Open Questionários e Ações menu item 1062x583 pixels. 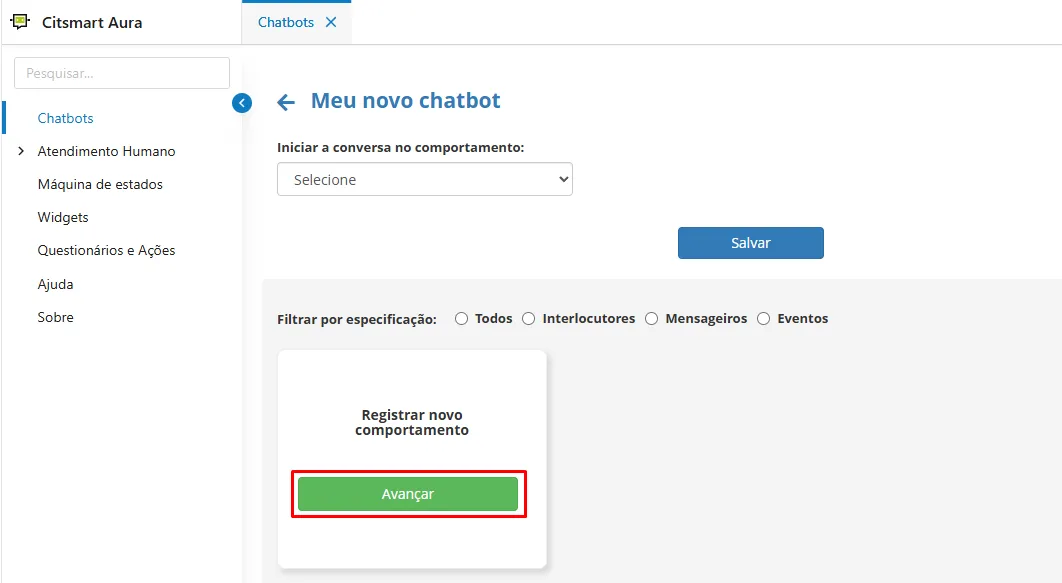(106, 251)
